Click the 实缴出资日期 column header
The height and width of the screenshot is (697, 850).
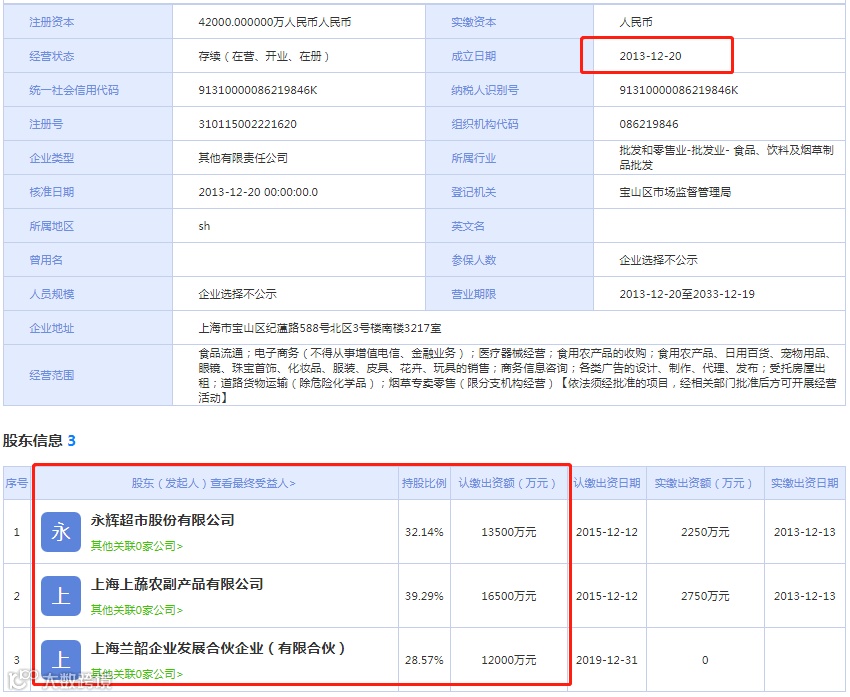point(805,483)
